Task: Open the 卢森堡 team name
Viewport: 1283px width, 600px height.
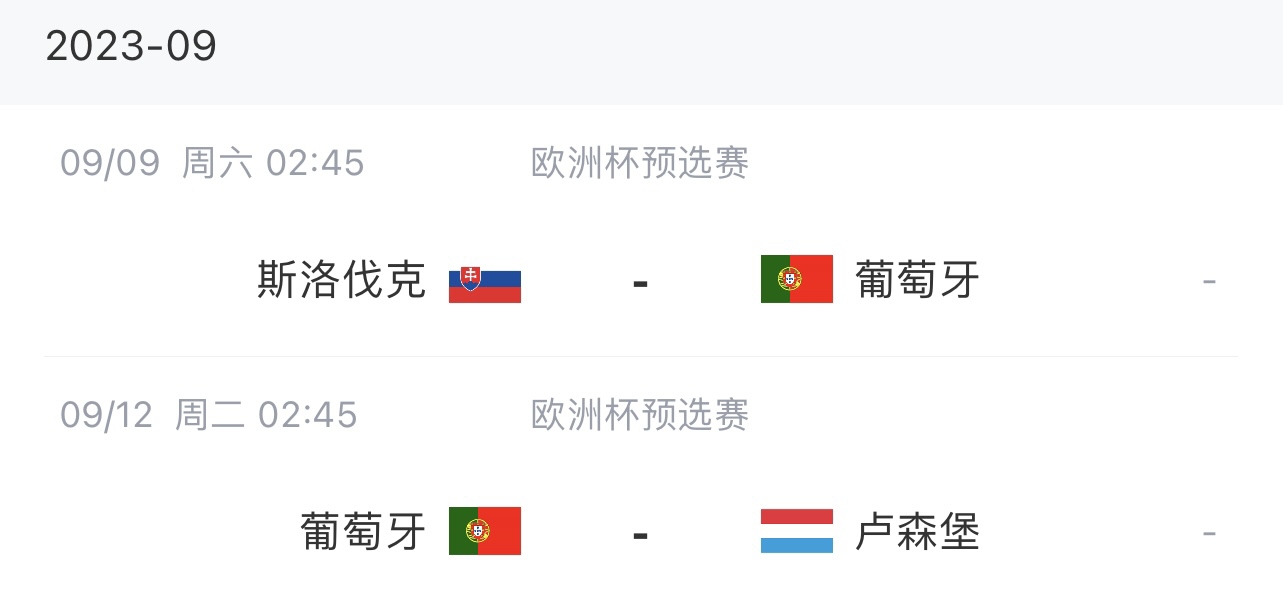Action: coord(918,532)
